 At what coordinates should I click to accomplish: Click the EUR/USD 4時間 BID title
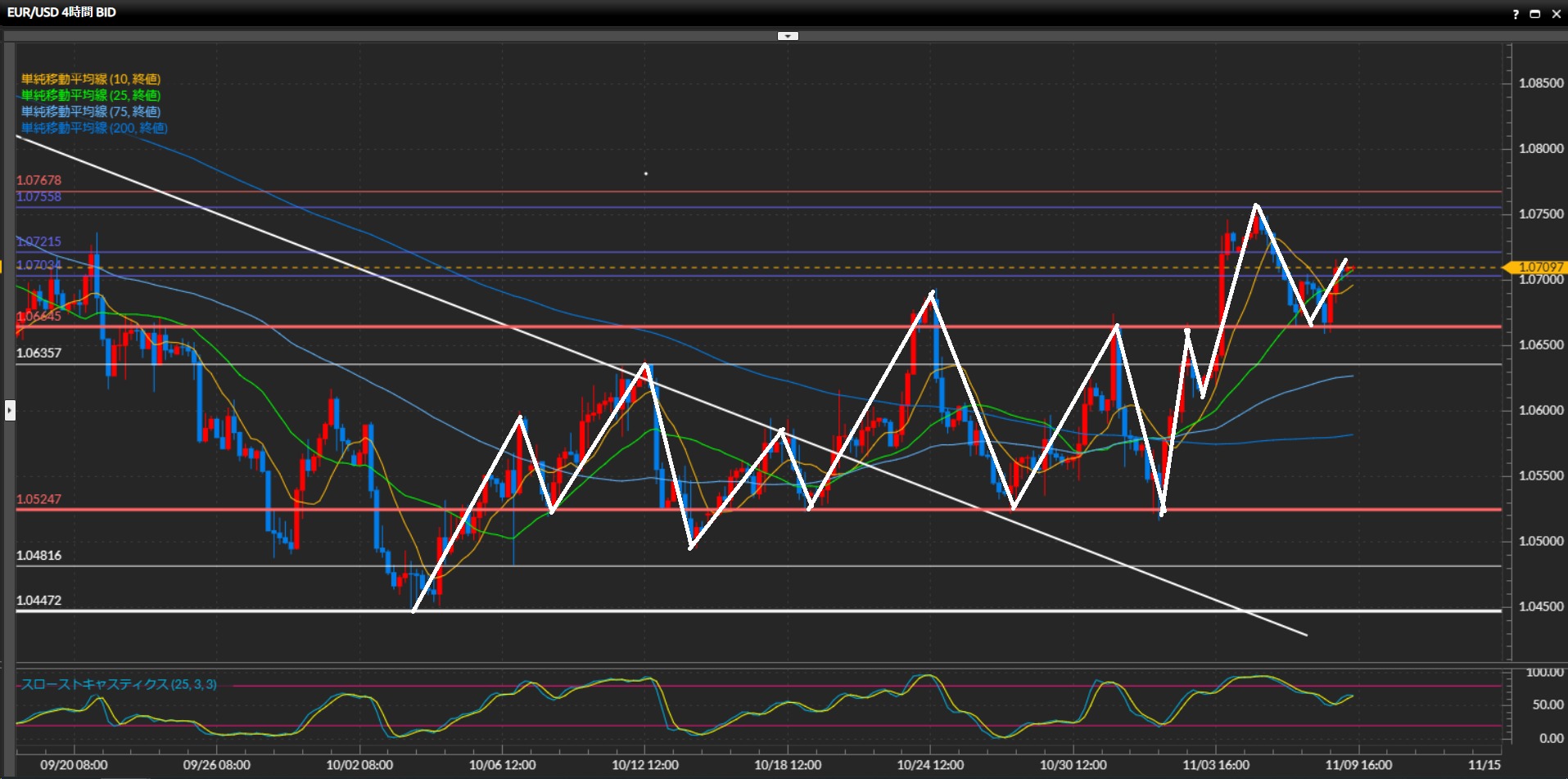tap(61, 12)
